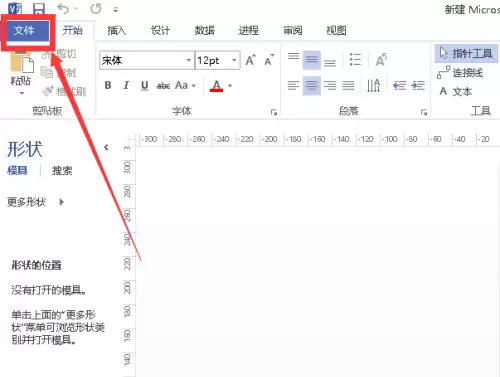Click the decrease font size icon
500x377 pixels.
(269, 60)
